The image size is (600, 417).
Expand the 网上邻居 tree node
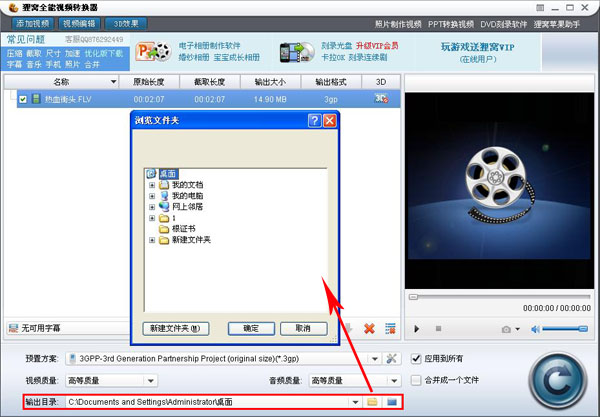tap(152, 207)
